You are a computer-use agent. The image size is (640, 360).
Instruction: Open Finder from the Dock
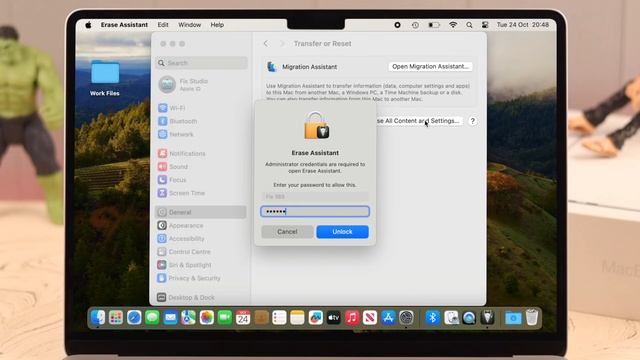(x=98, y=318)
